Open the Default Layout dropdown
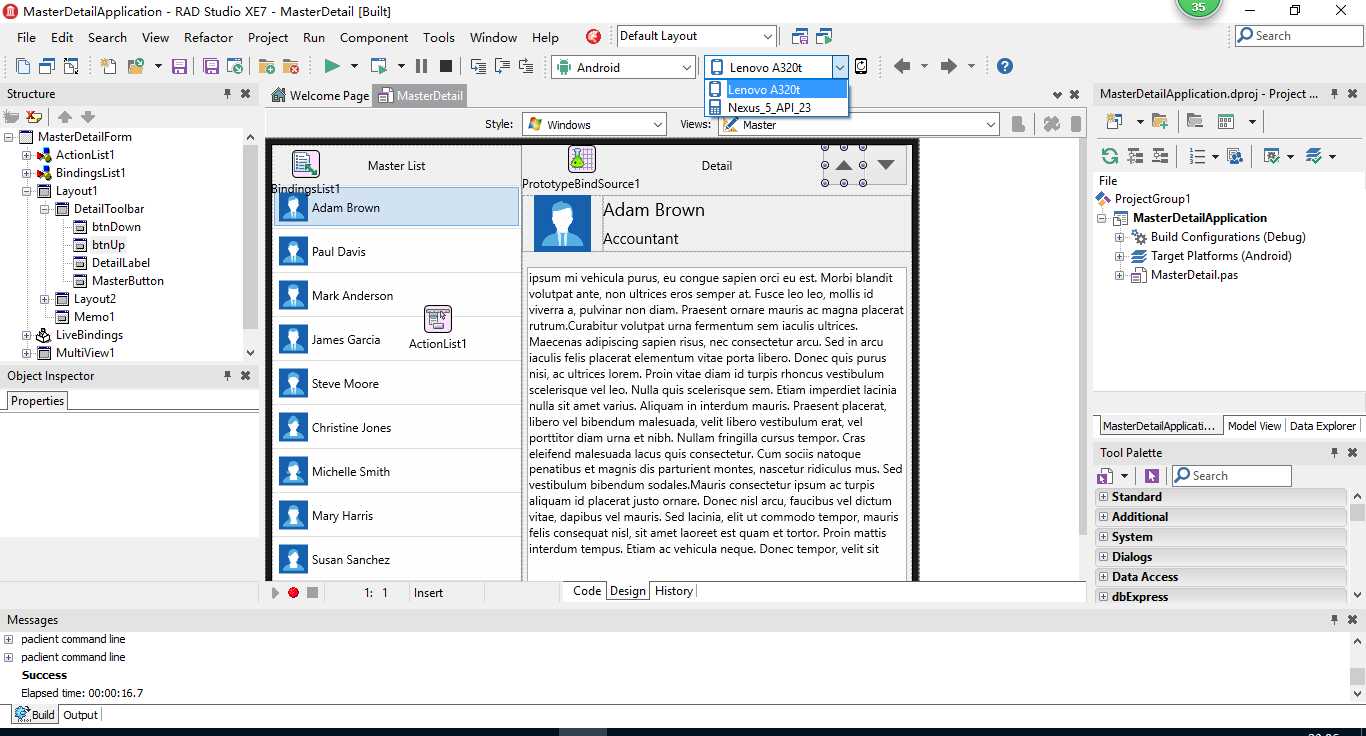The width and height of the screenshot is (1366, 736). [768, 36]
